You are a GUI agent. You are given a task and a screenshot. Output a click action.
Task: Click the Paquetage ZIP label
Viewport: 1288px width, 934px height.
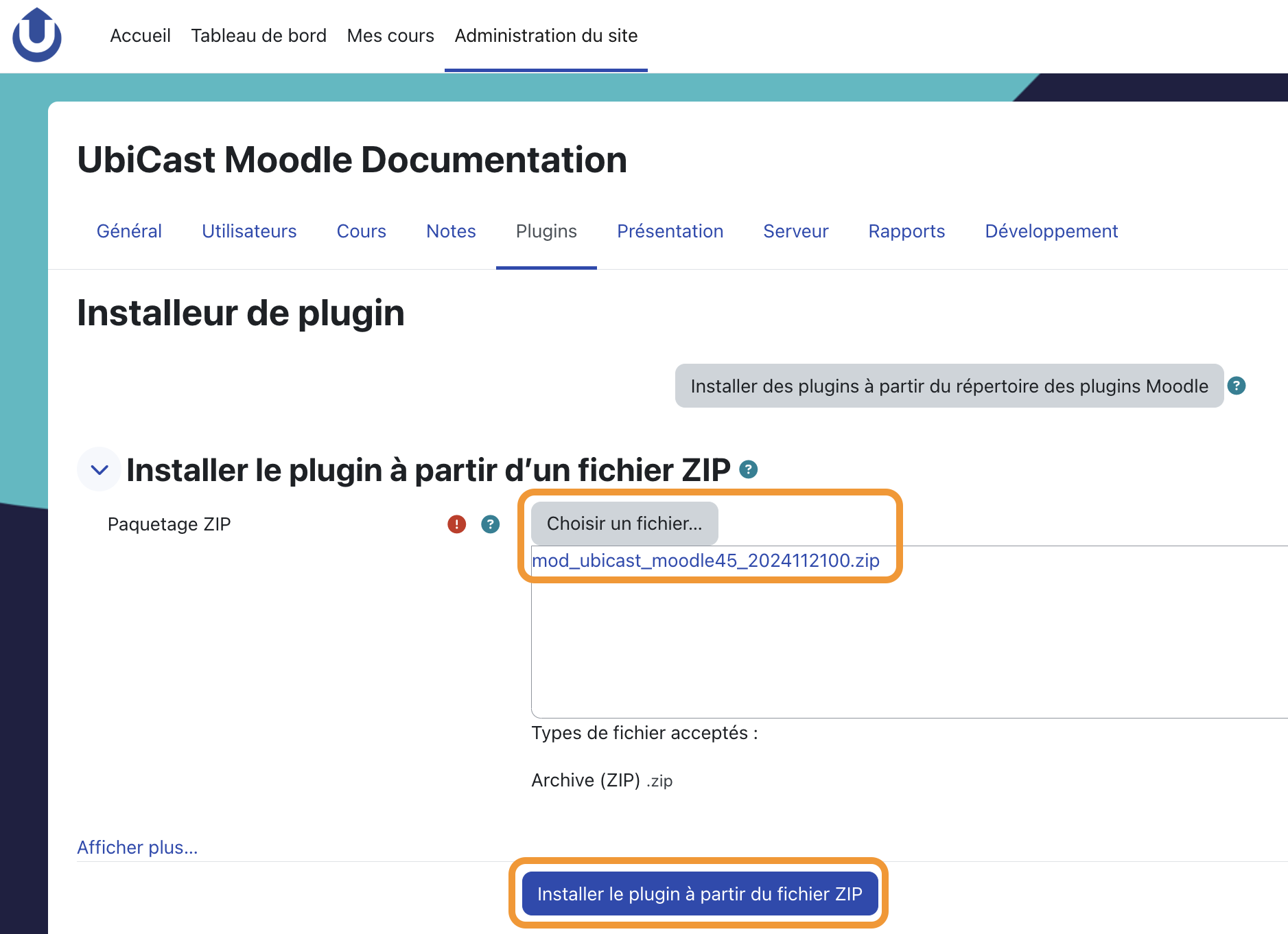[x=169, y=524]
